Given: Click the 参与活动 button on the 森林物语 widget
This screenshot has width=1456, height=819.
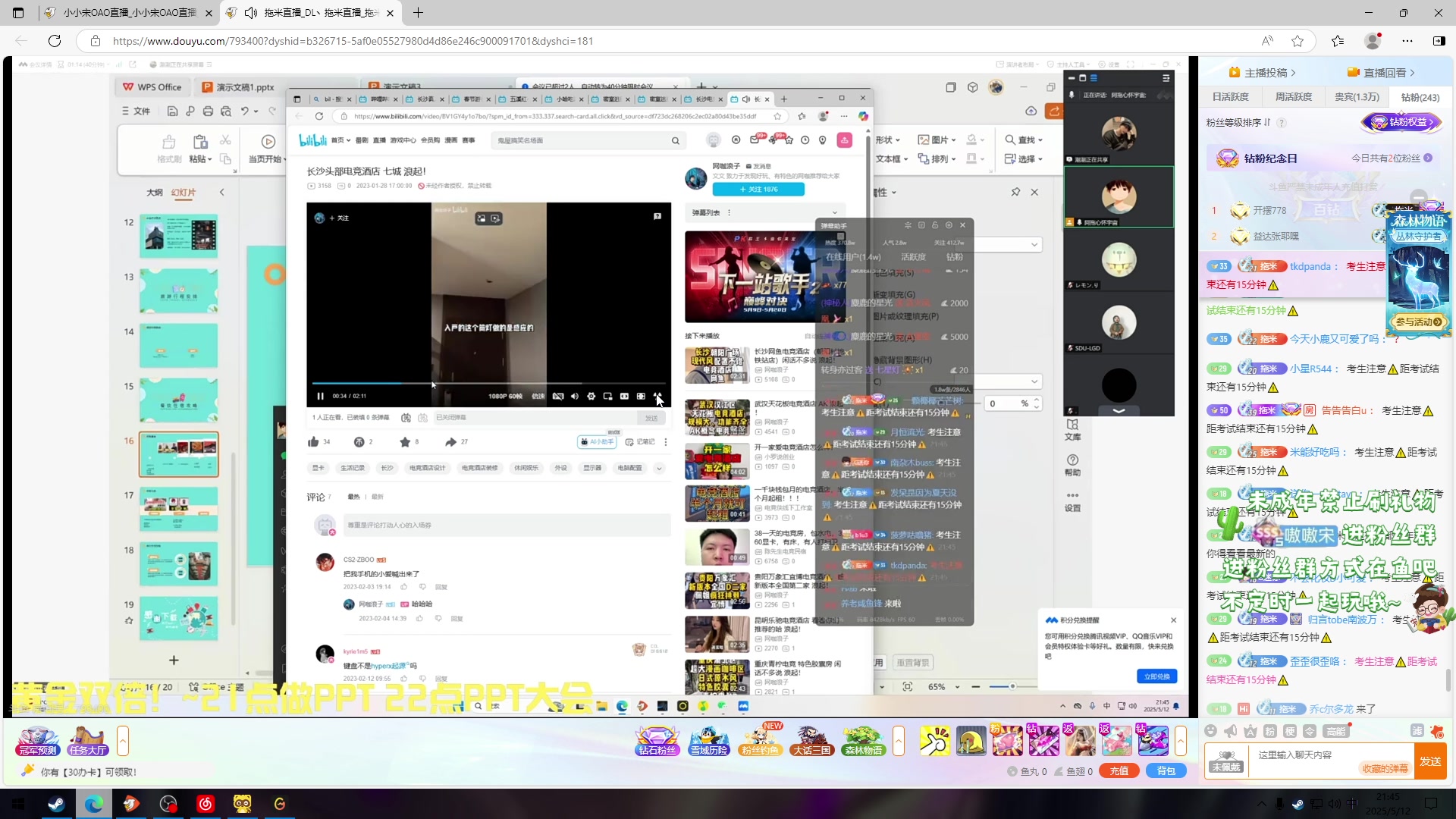Looking at the screenshot, I should tap(1418, 322).
